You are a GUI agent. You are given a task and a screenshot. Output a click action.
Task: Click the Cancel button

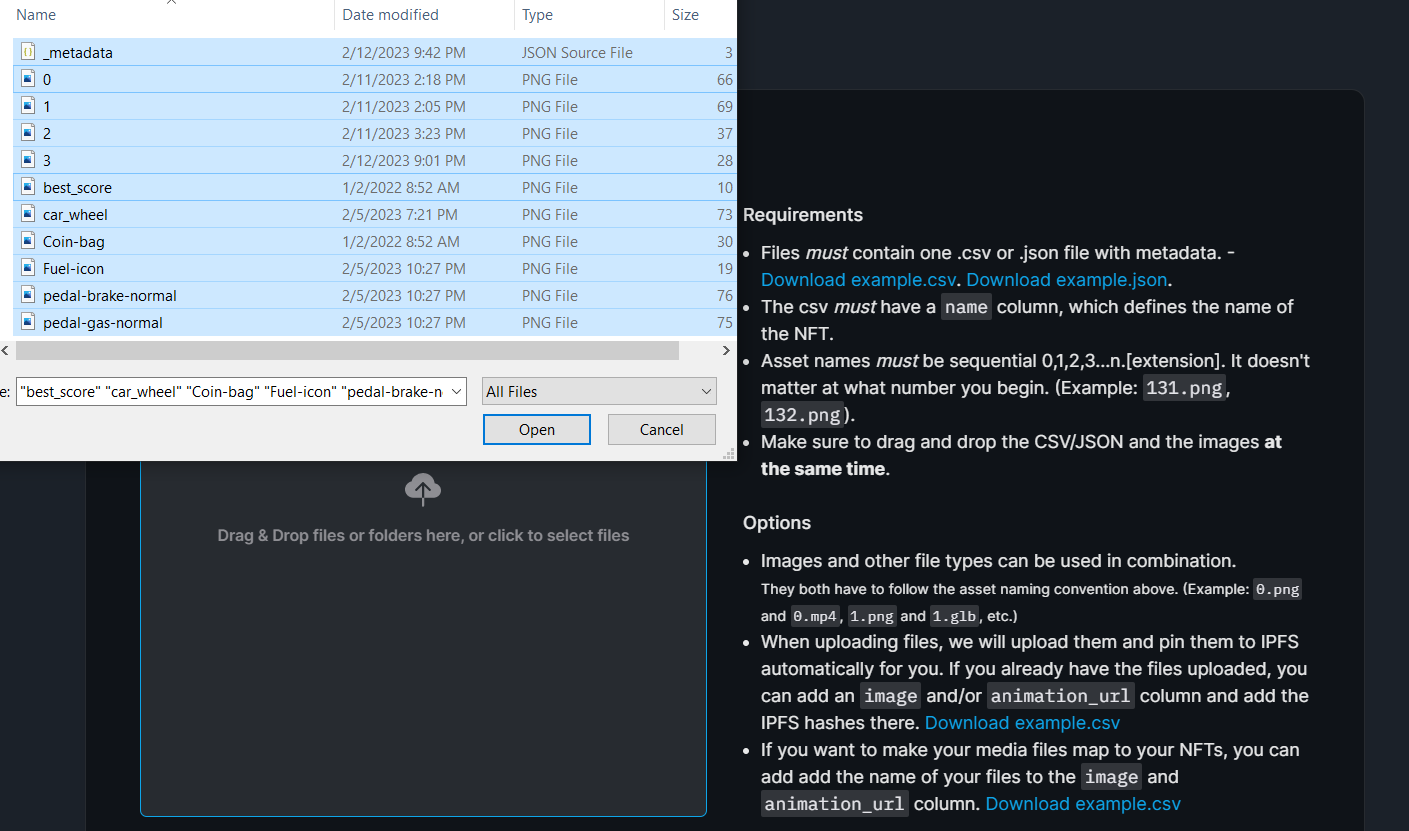click(x=662, y=429)
